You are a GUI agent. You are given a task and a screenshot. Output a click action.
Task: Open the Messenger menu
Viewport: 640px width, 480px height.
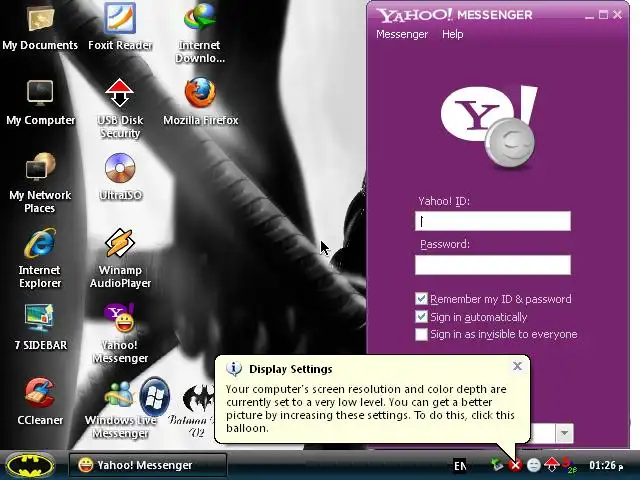tap(402, 34)
